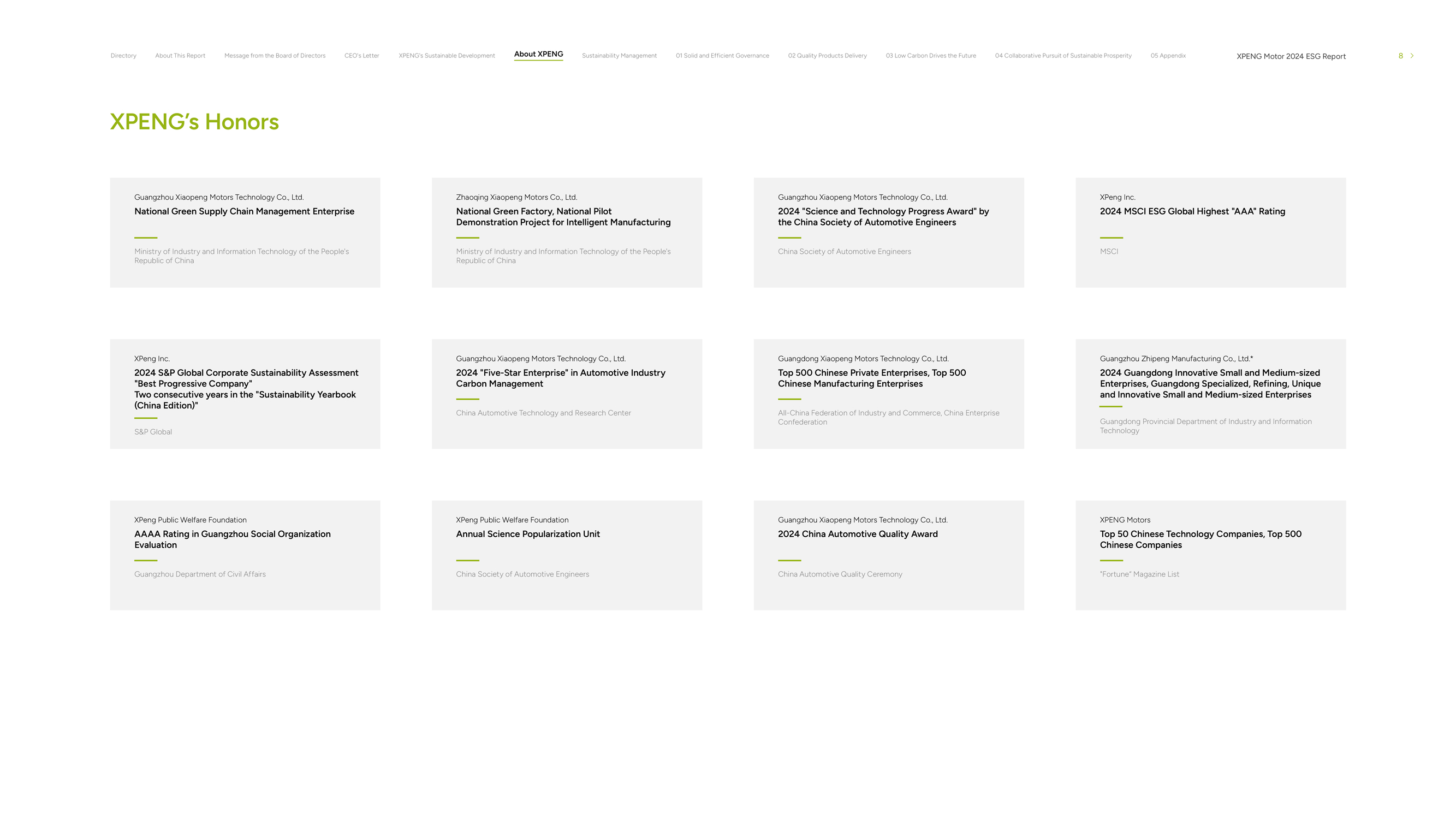Open the Directory navigation link
This screenshot has width=1456, height=819.
click(x=123, y=55)
